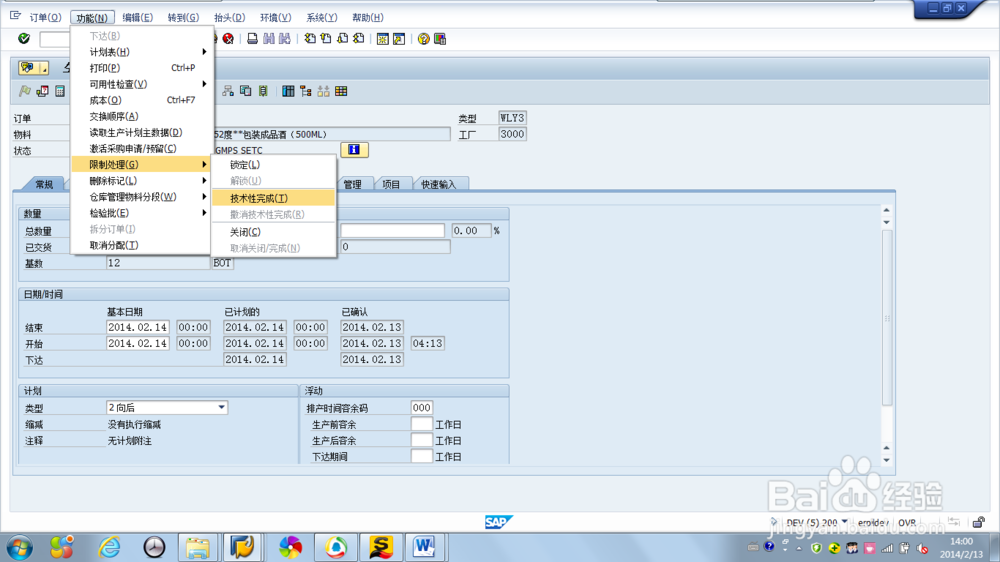Open the 抬头(D) menu
Screen dimensions: 1000x562
(x=229, y=17)
